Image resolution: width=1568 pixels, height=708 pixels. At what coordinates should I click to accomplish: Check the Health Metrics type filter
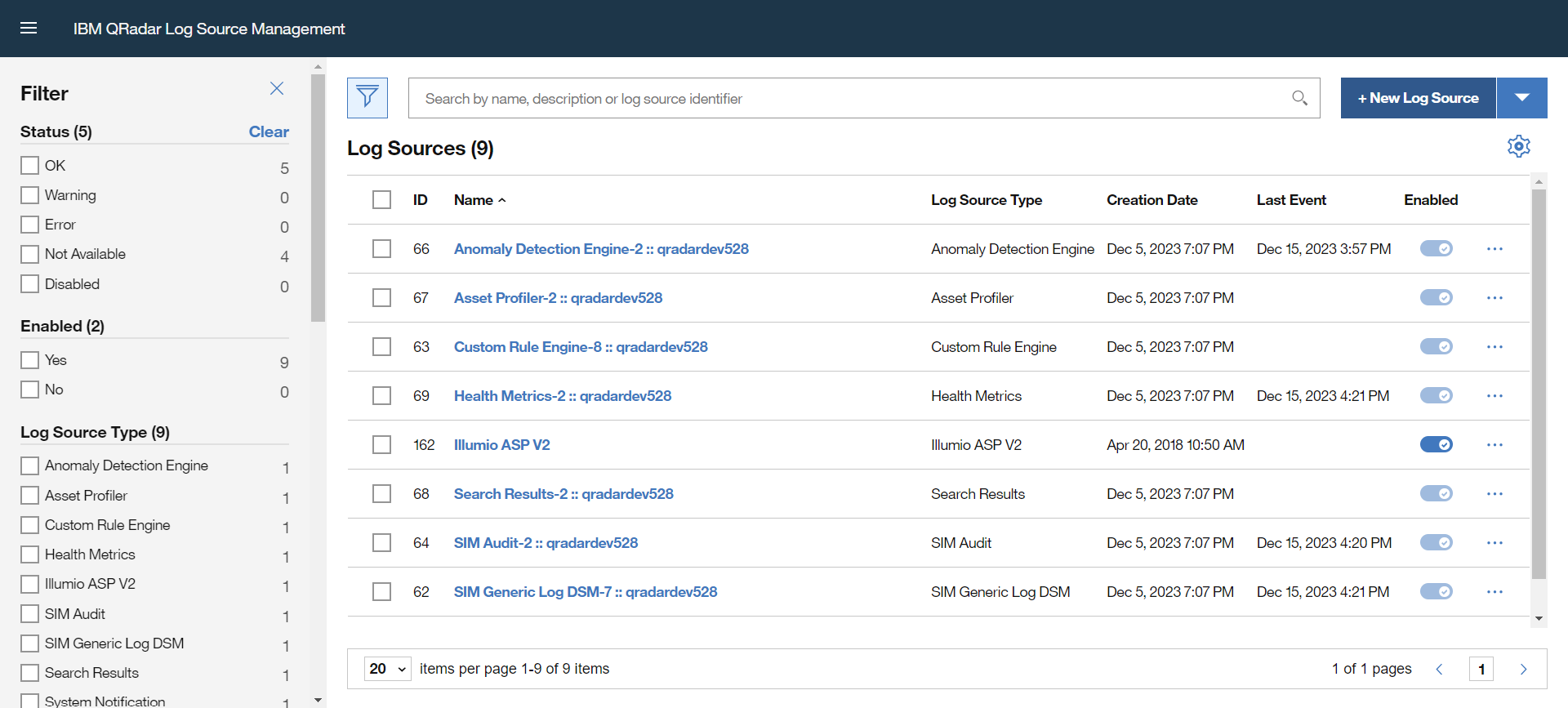[x=29, y=554]
